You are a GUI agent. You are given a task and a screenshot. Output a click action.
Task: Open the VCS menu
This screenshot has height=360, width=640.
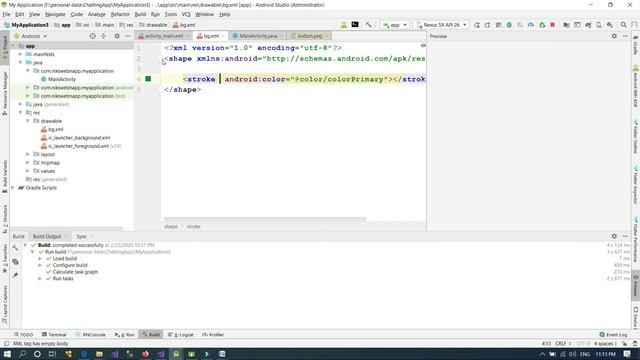click(x=186, y=14)
